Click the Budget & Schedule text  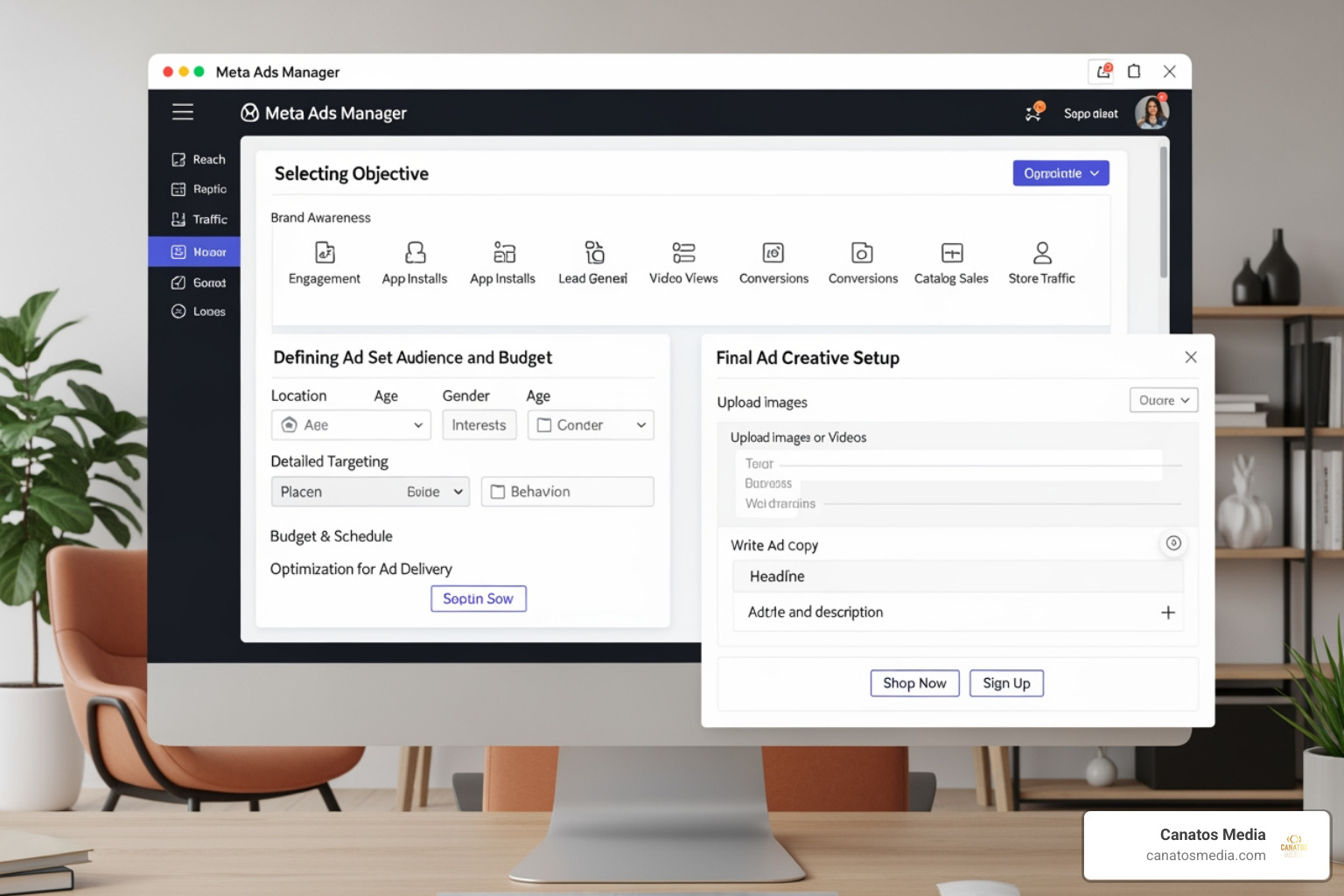pos(331,536)
